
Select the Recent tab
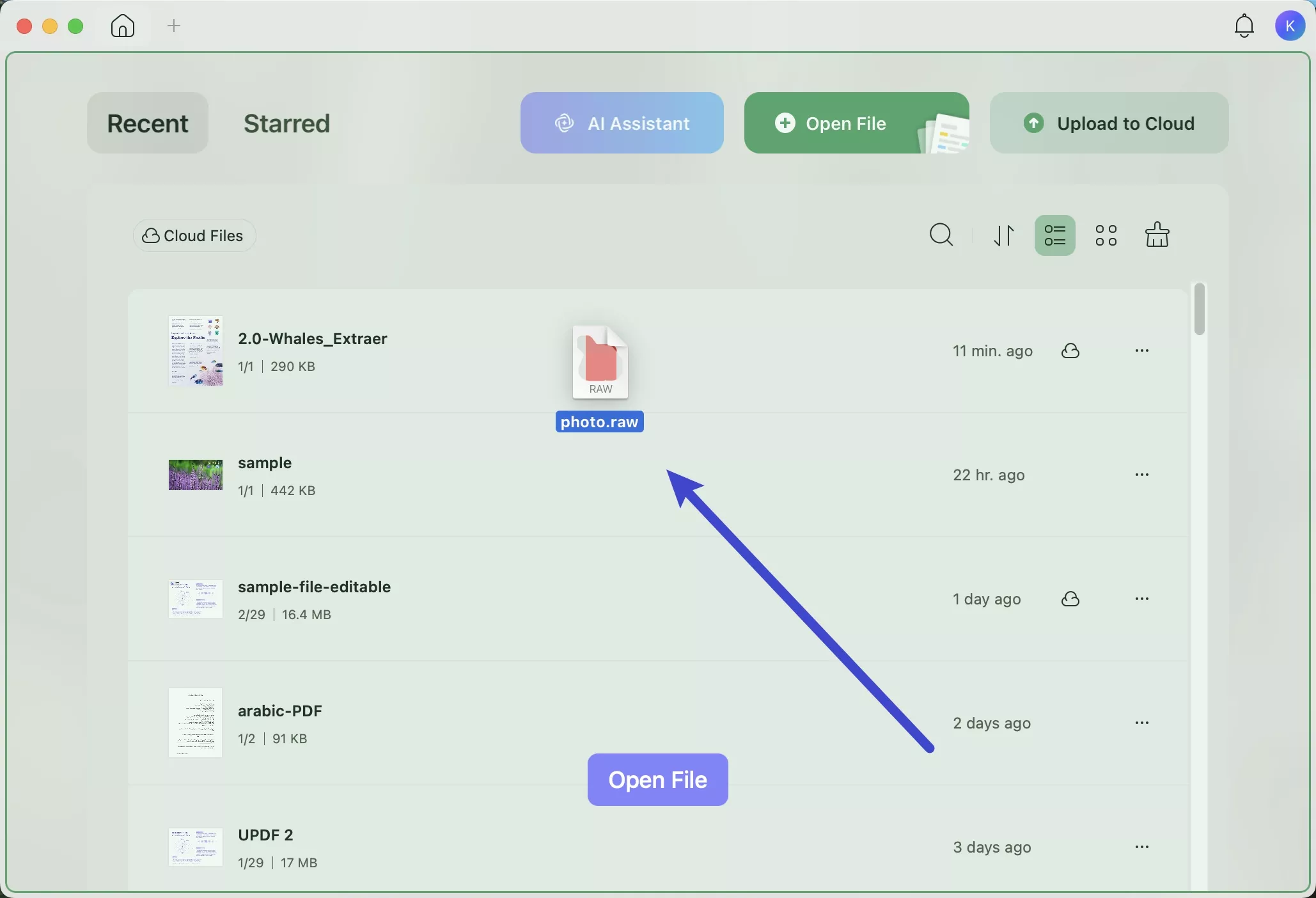(147, 123)
